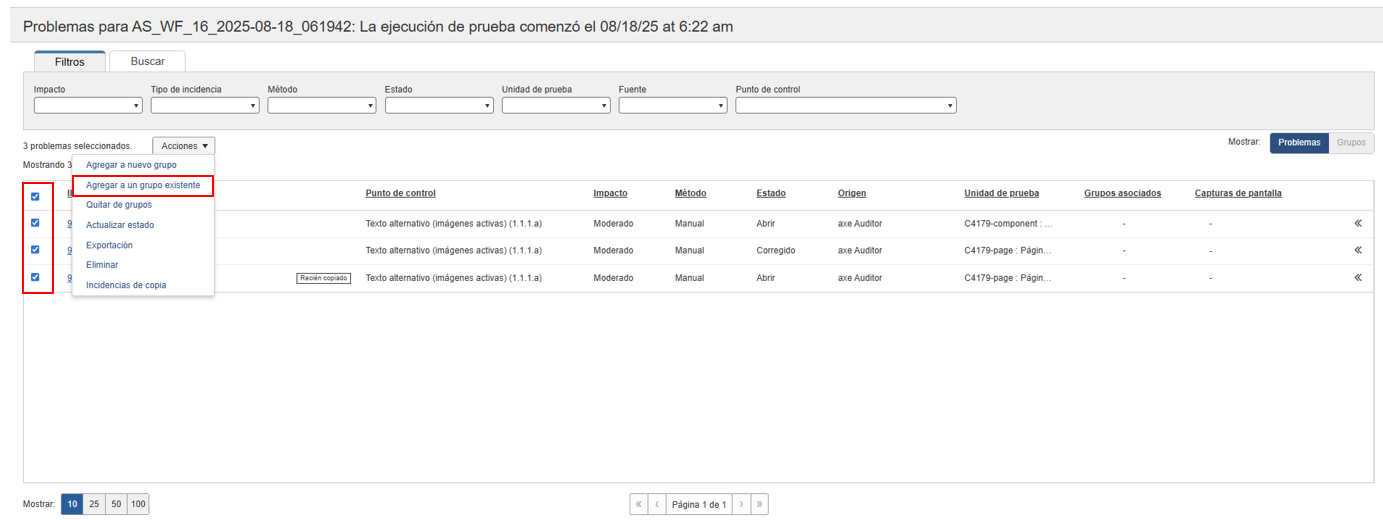This screenshot has height=520, width=1383.
Task: Open the Estado filter dropdown
Action: (439, 105)
